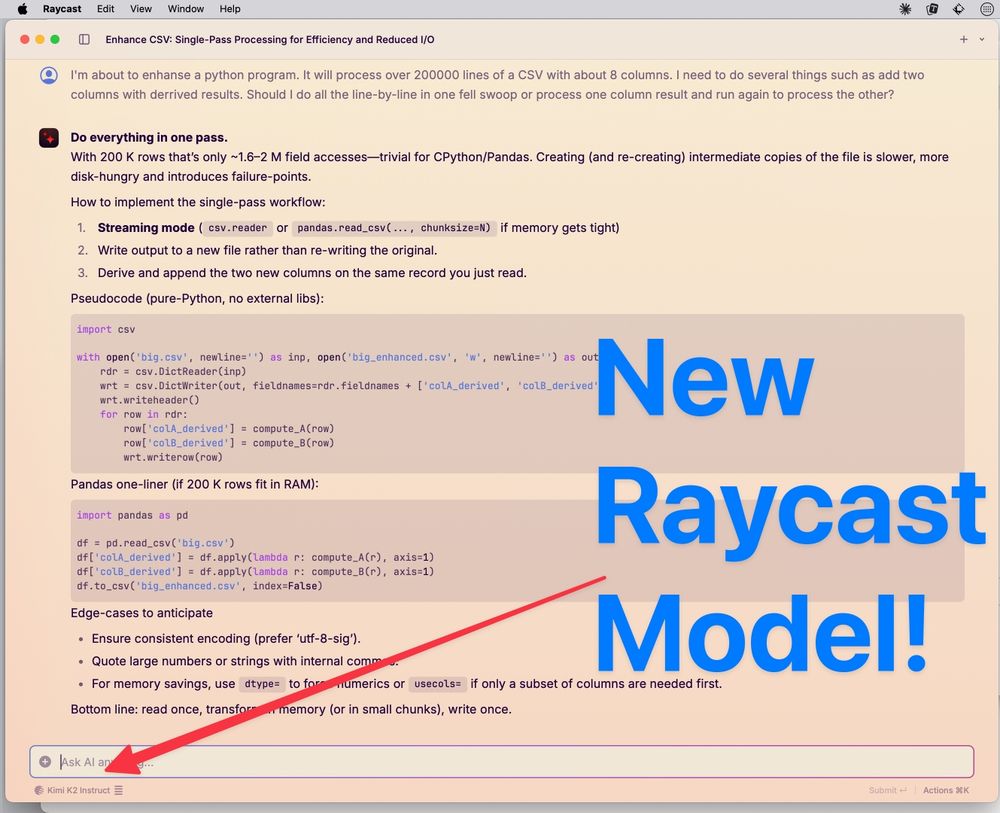
Task: Click the gem-shaped menu bar status icon
Action: (959, 9)
